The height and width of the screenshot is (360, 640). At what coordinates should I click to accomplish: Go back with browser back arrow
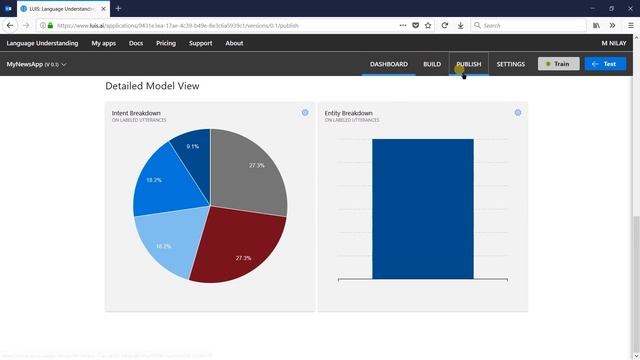10,25
